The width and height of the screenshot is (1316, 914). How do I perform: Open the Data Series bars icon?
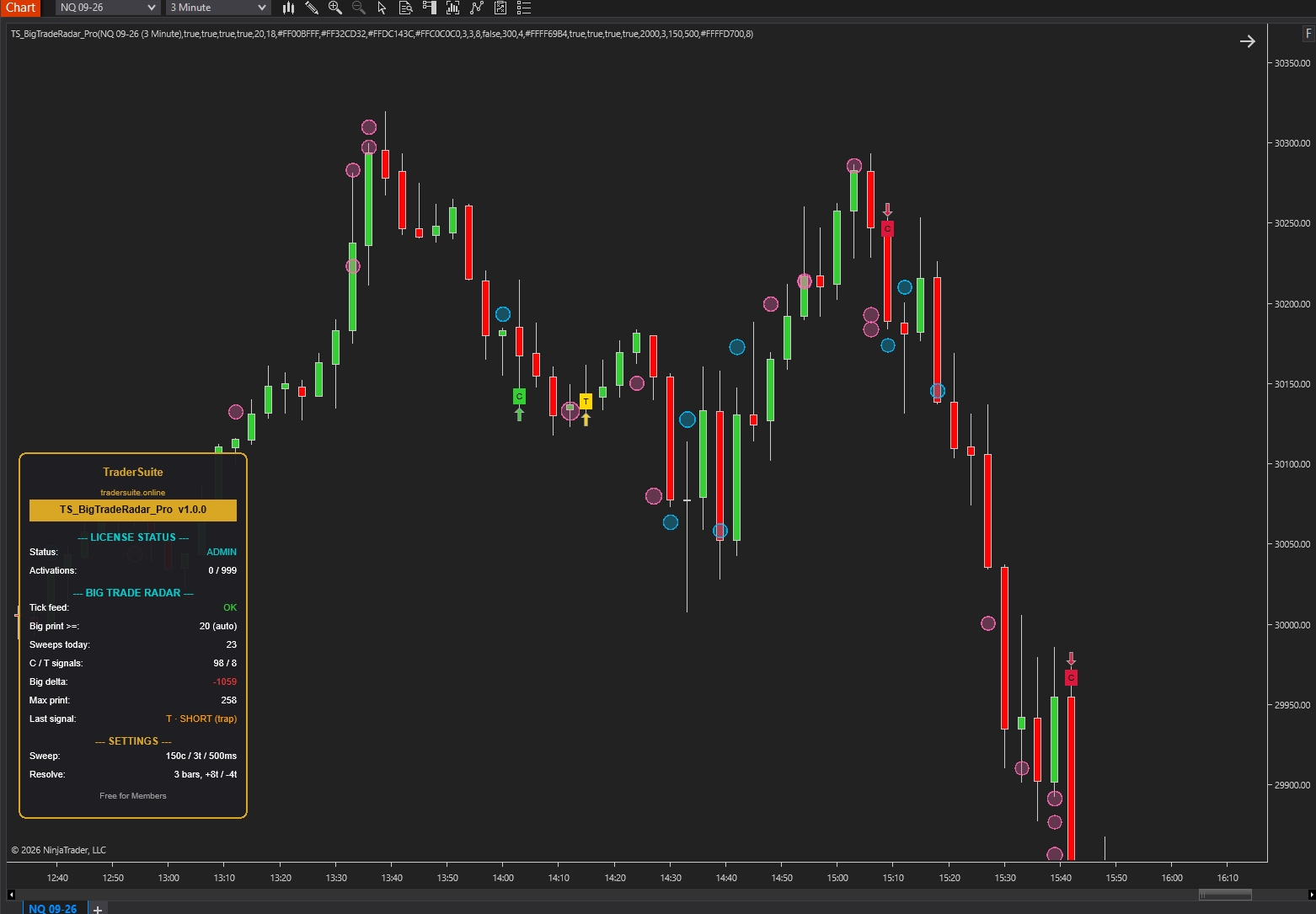[x=453, y=8]
